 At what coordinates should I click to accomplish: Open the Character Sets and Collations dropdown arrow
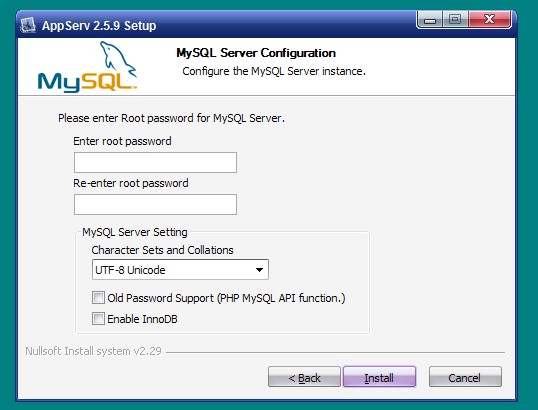(260, 270)
